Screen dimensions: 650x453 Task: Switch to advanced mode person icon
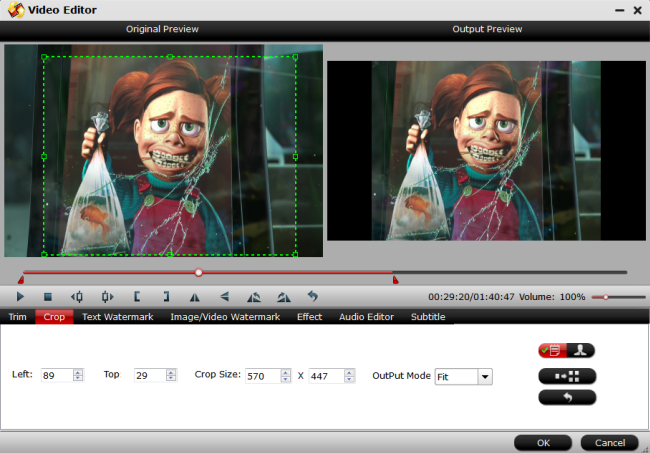click(x=580, y=351)
